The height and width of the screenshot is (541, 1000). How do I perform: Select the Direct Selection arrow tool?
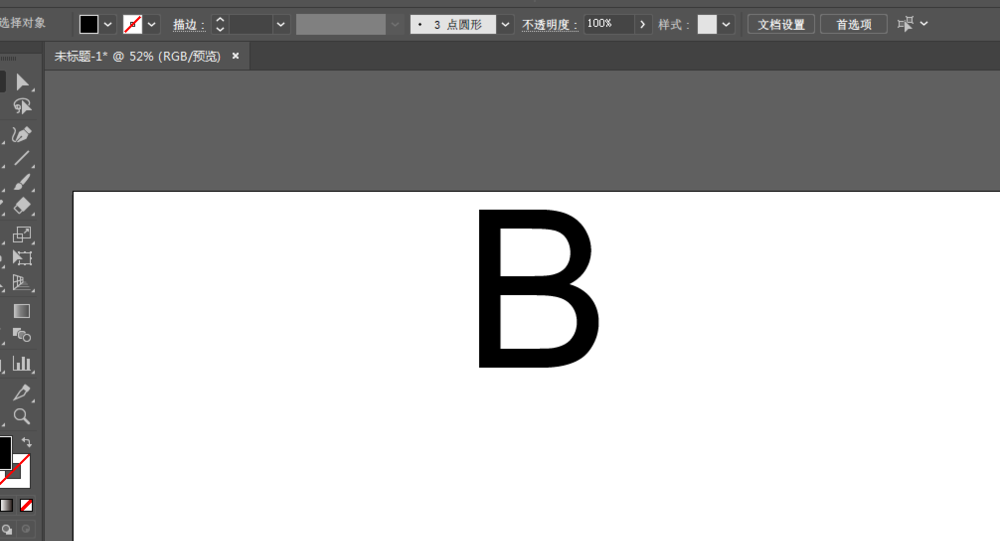click(22, 82)
